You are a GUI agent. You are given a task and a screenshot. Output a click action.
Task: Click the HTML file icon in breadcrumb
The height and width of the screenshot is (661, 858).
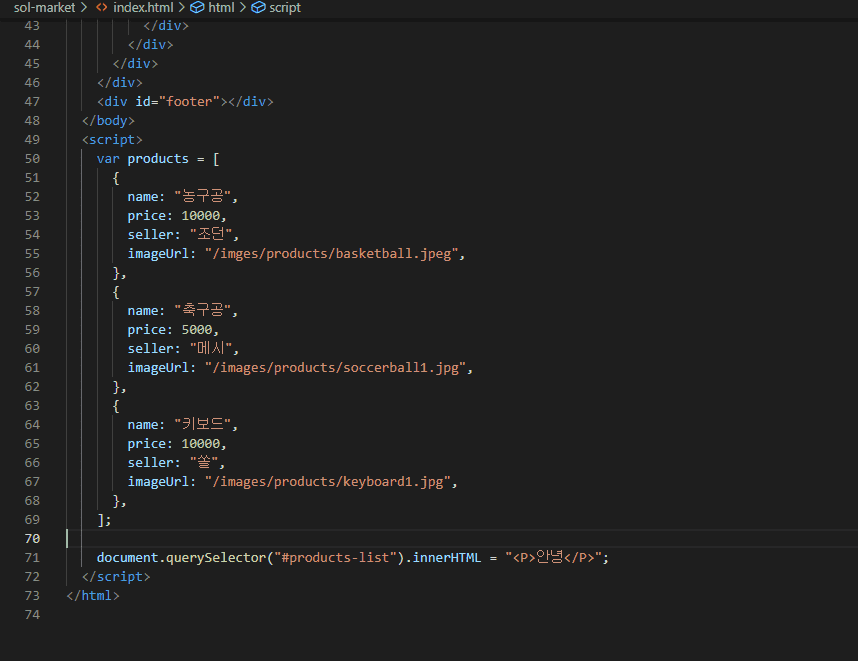pos(102,8)
